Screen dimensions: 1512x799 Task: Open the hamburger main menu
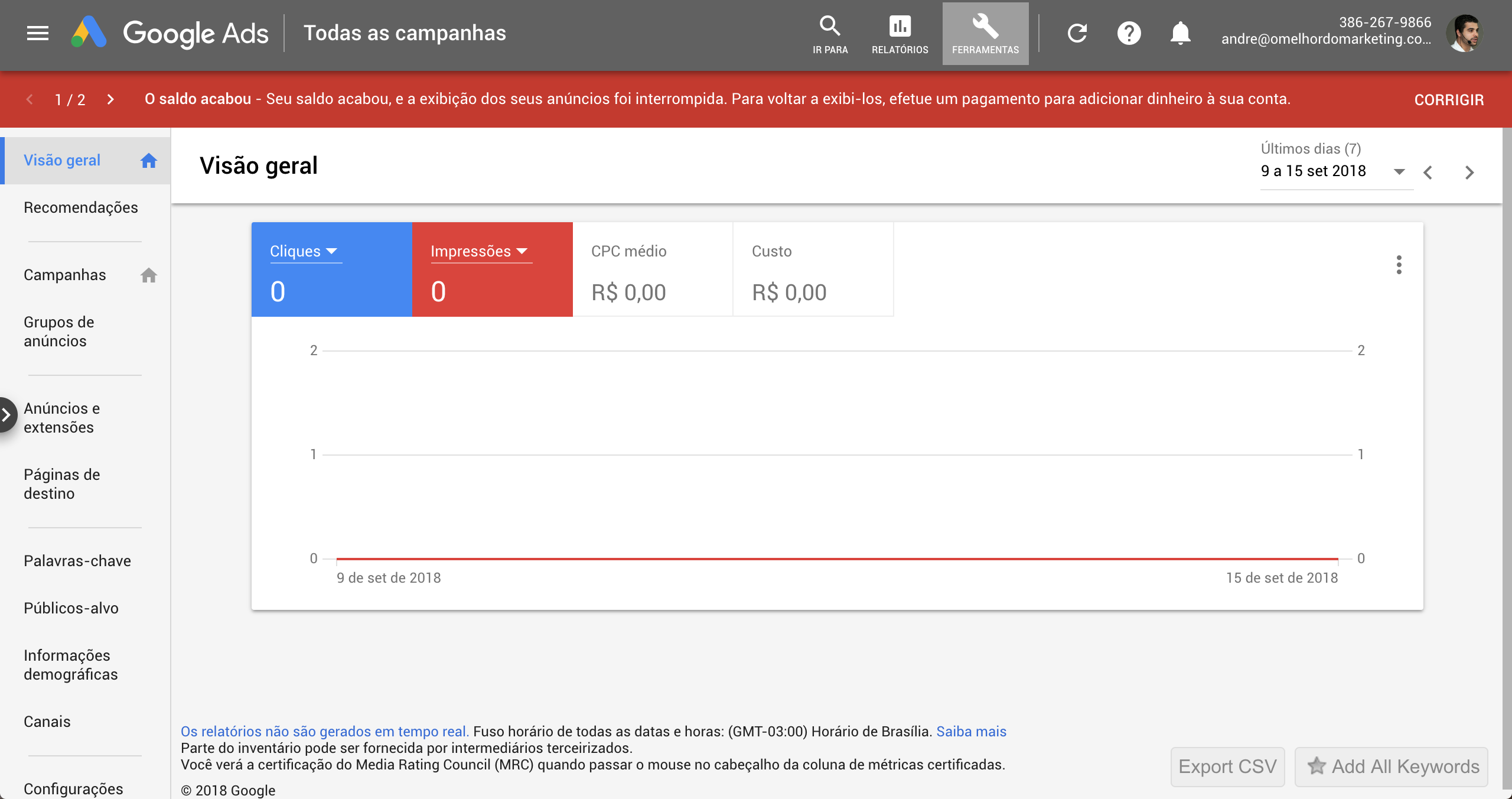click(x=38, y=33)
